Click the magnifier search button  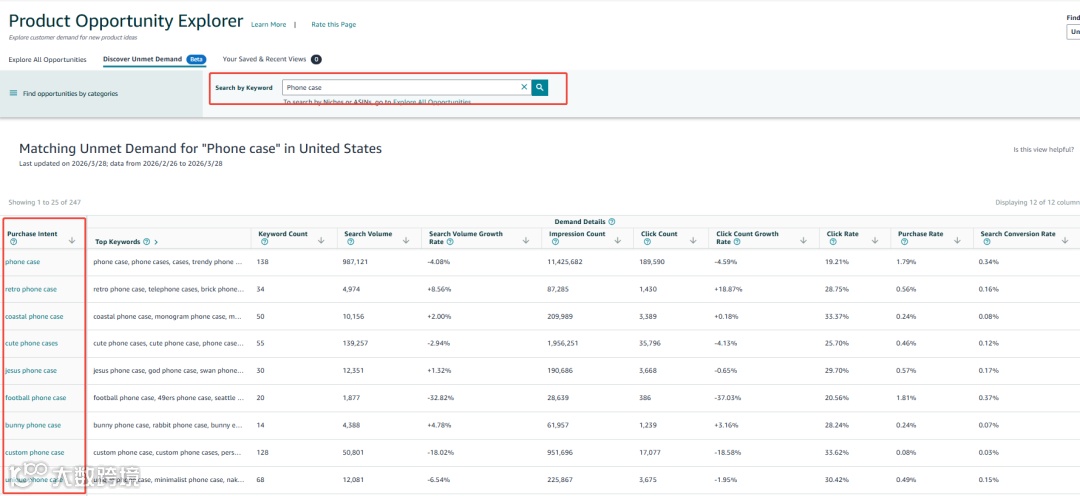(540, 88)
